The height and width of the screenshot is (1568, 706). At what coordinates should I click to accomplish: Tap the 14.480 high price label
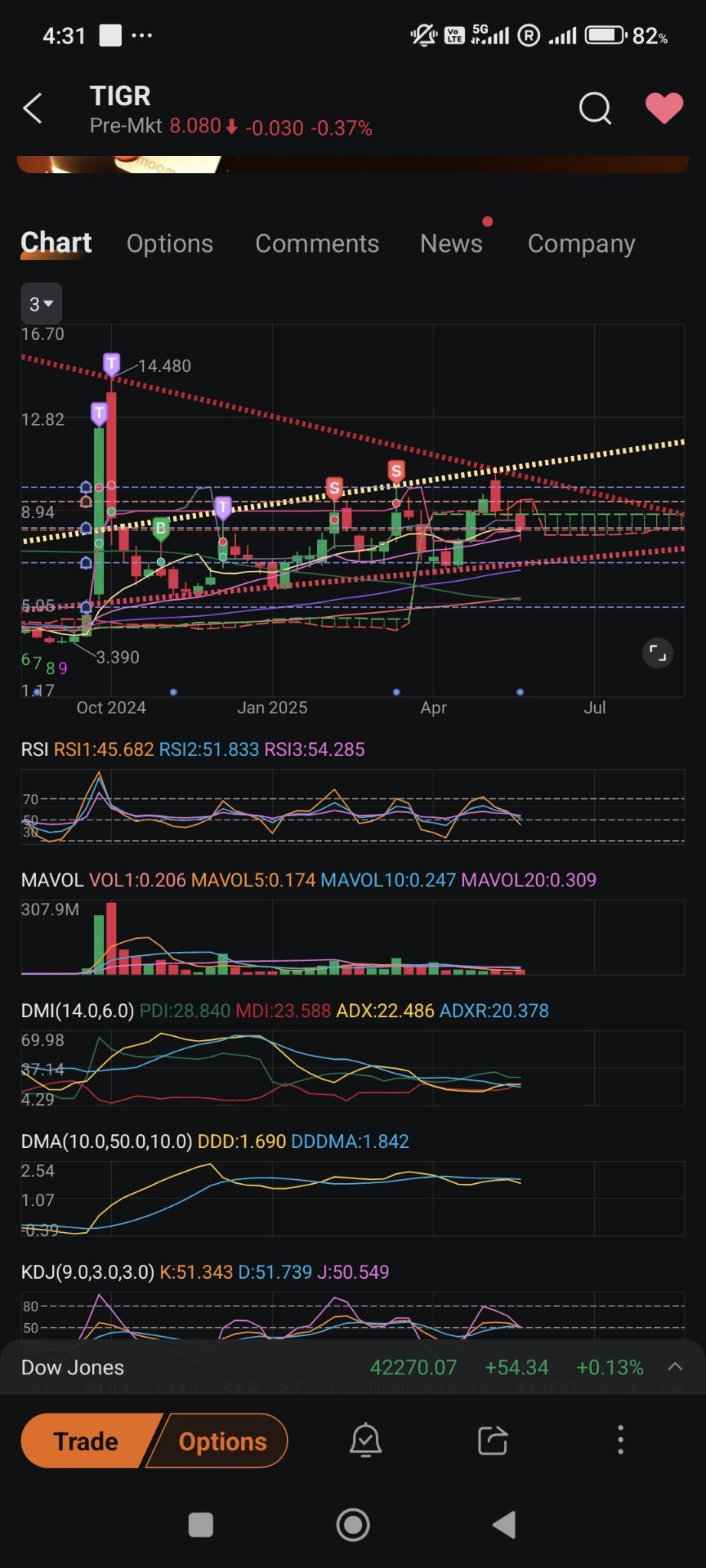tap(165, 366)
